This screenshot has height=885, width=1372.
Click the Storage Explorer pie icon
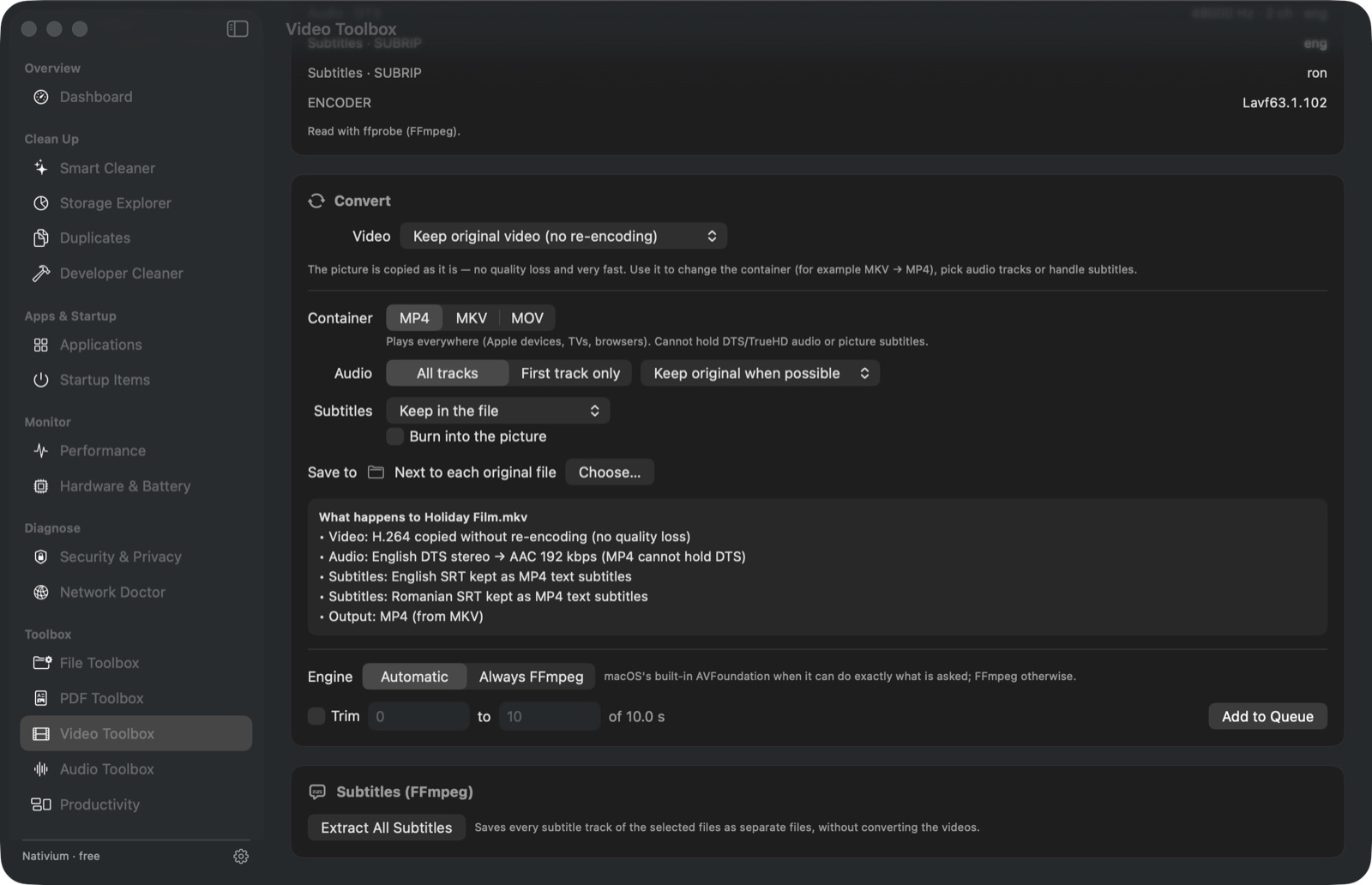coord(41,203)
